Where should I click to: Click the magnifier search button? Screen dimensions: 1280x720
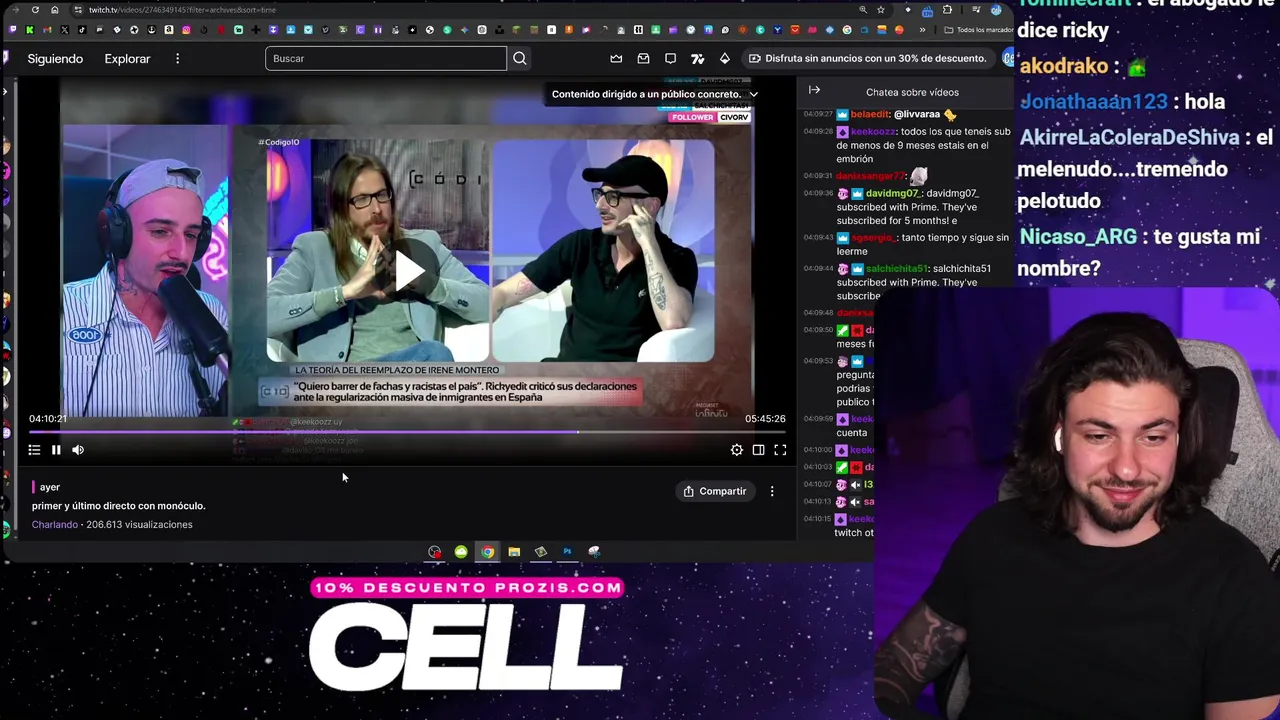pyautogui.click(x=520, y=58)
